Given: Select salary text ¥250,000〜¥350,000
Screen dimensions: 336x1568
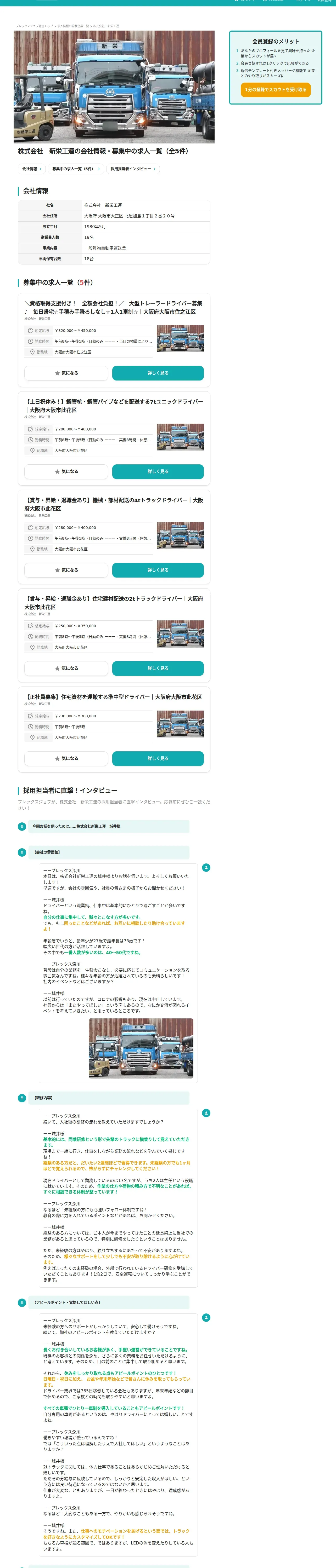Looking at the screenshot, I should [x=75, y=626].
